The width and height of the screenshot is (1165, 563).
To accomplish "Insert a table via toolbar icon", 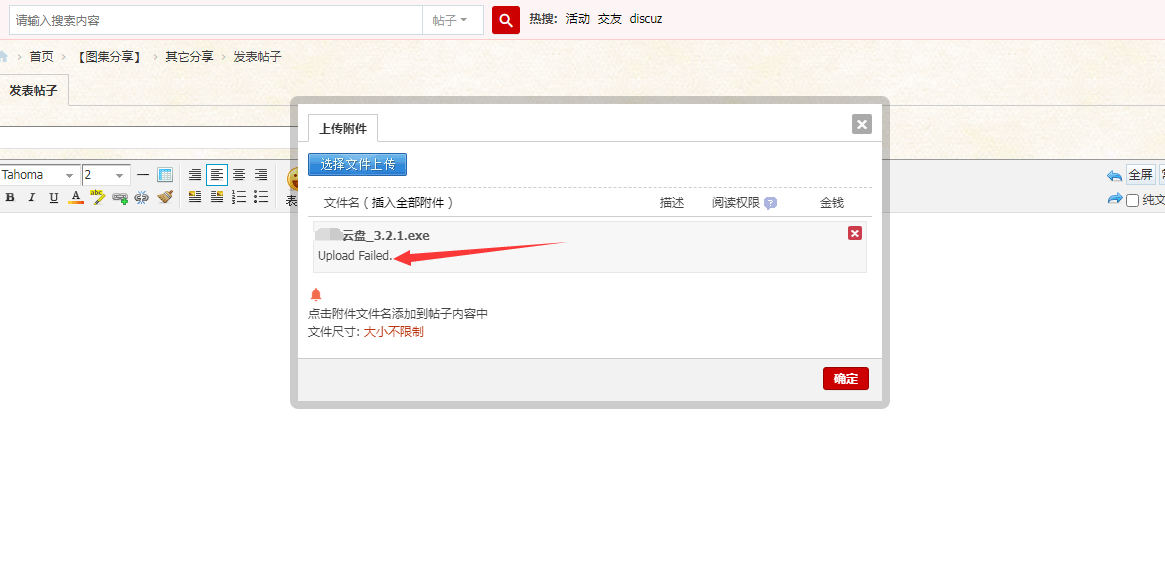I will [165, 175].
